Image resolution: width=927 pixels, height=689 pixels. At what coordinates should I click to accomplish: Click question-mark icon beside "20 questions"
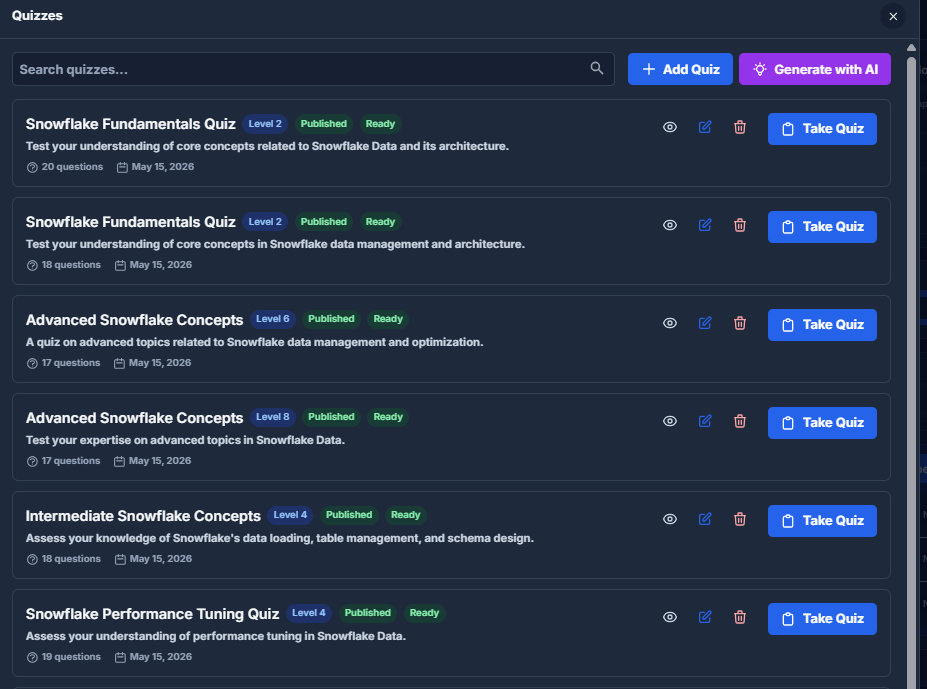click(33, 167)
